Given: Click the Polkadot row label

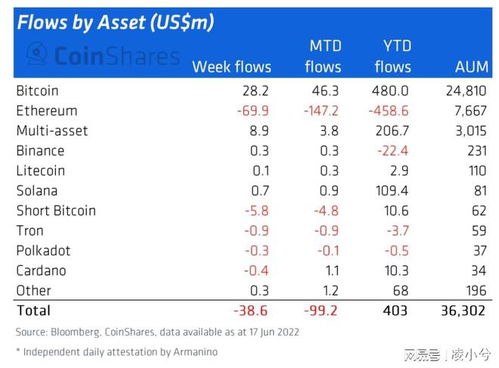Looking at the screenshot, I should [x=43, y=251].
